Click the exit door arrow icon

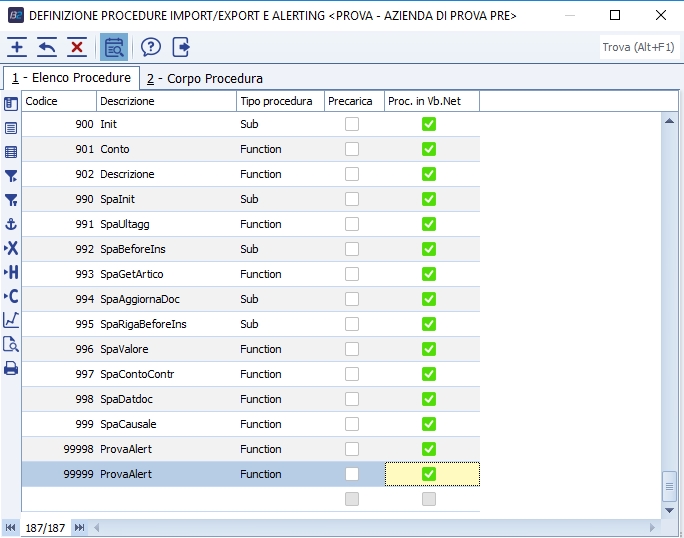click(181, 47)
